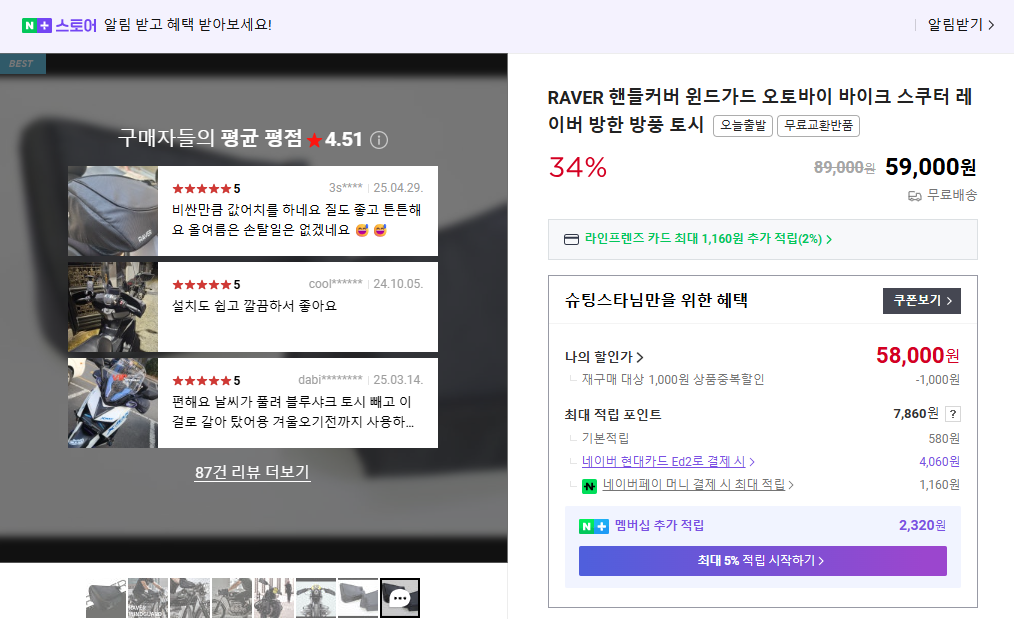
Task: Click the 4,060원 card reward amount
Action: tap(940, 462)
